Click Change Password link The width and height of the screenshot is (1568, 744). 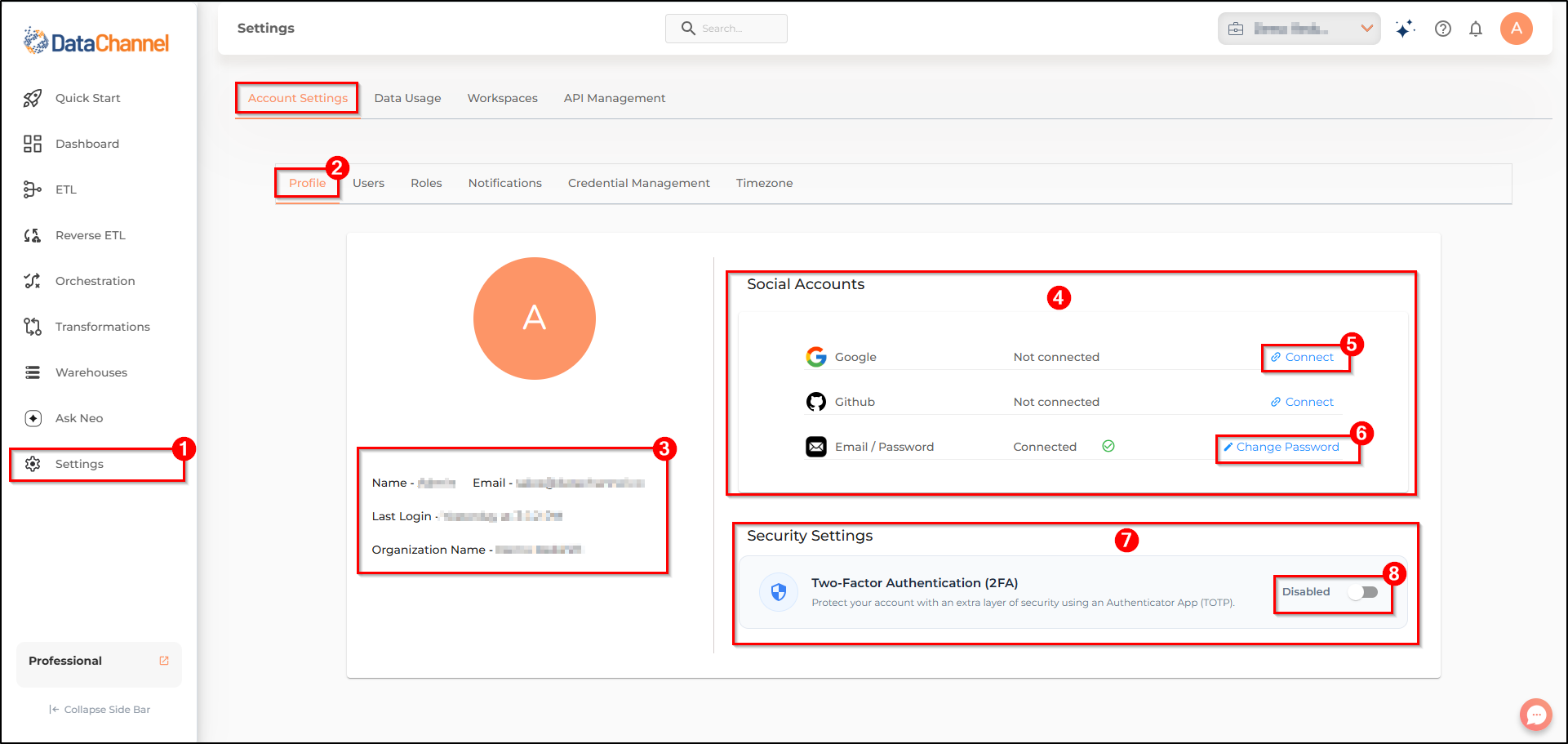pos(1281,447)
